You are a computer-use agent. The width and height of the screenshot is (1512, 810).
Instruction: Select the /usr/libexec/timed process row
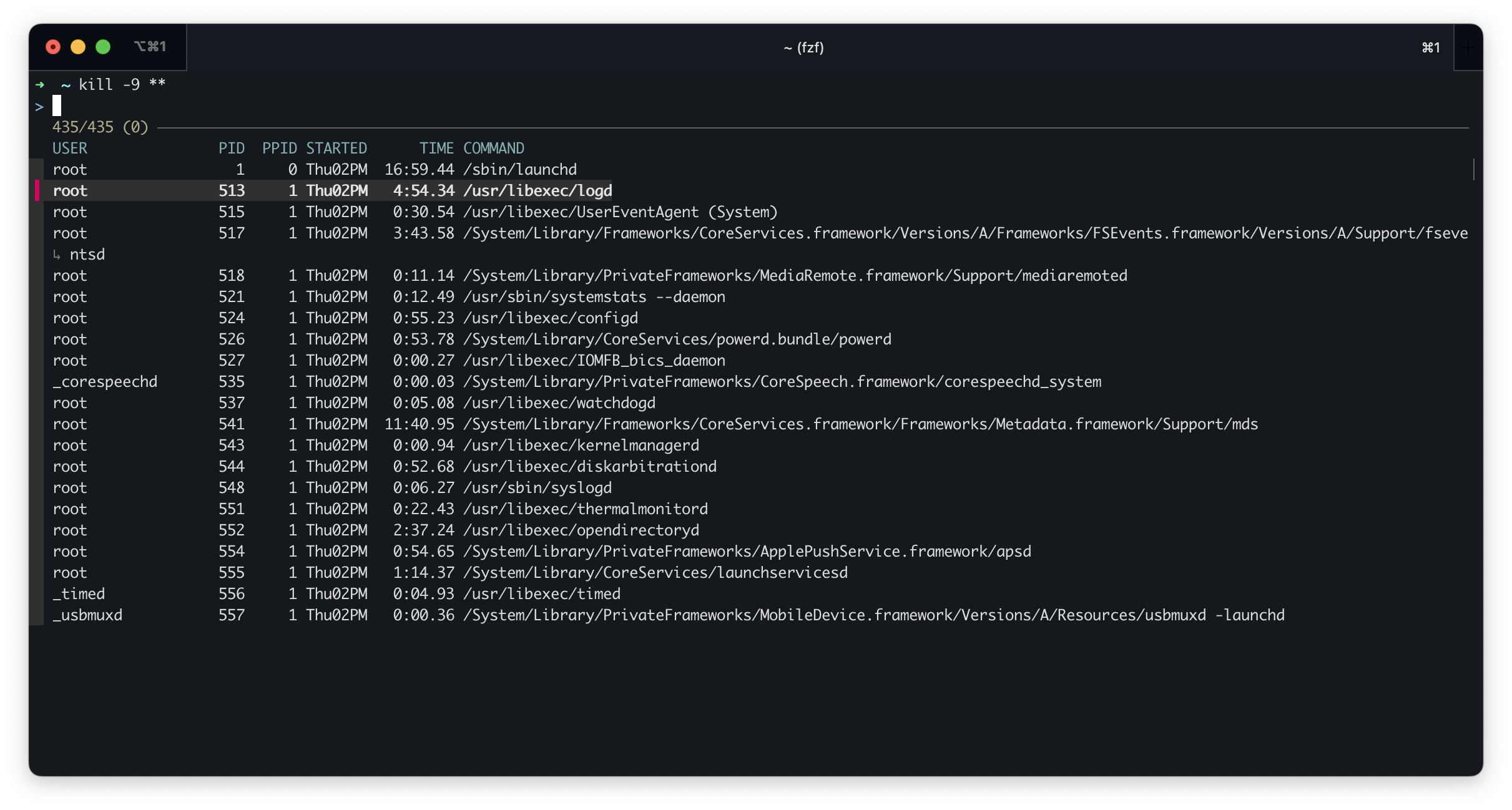click(541, 594)
